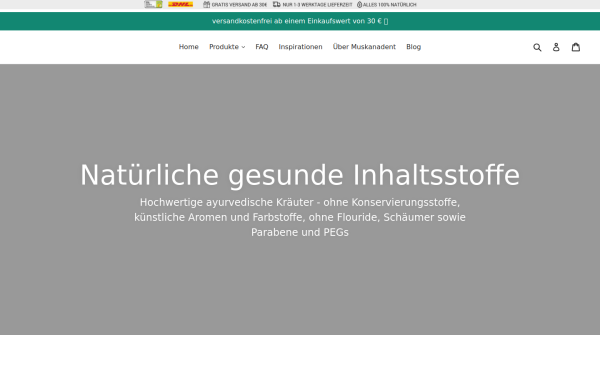Click the green versandkostenfrei announcement bar
The height and width of the screenshot is (375, 600).
coord(300,21)
